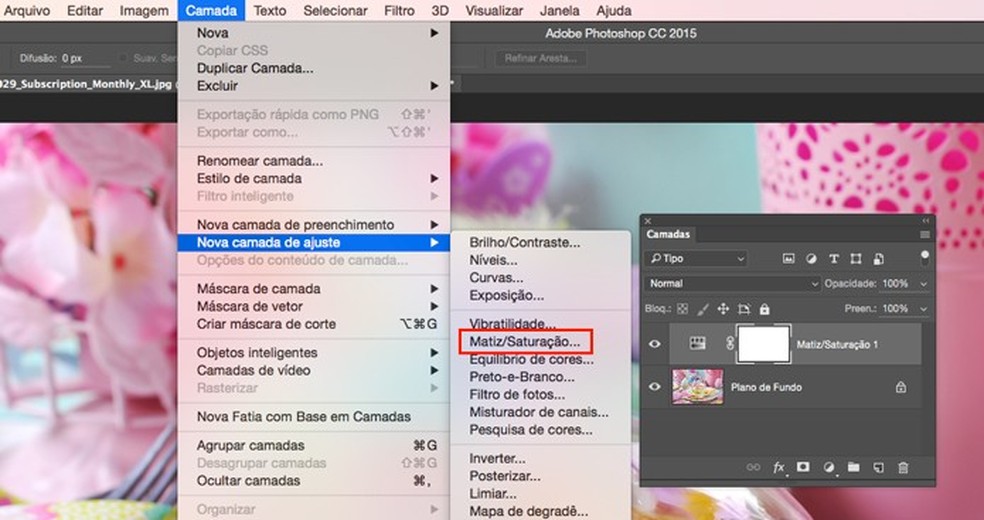Filter layers by adjustment layers icon
984x520 pixels.
tap(811, 258)
